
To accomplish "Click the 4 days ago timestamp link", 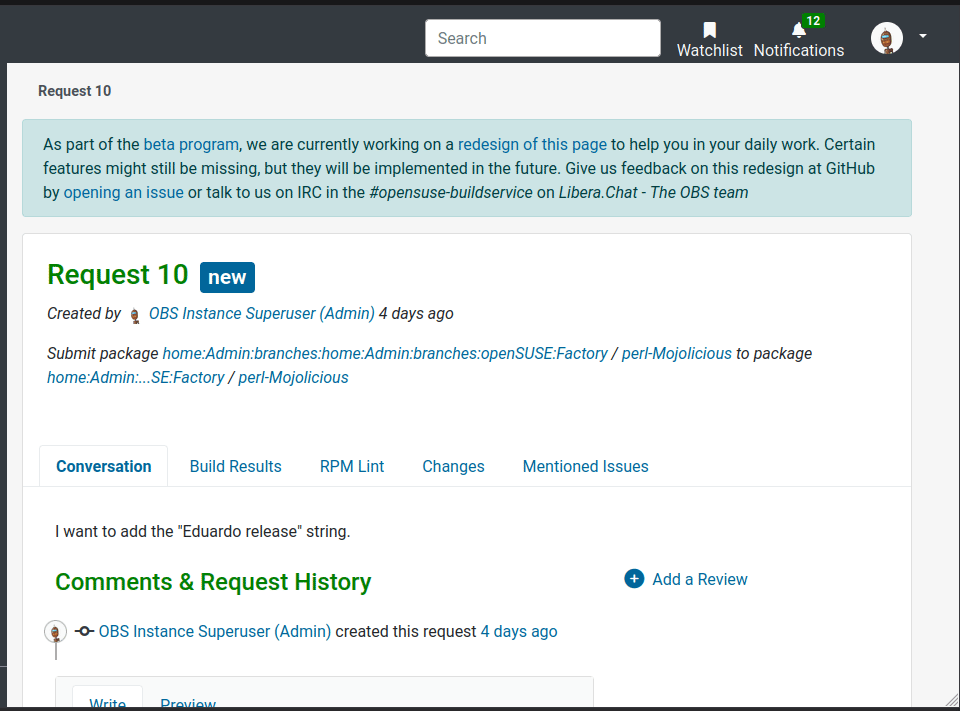I will (x=518, y=631).
